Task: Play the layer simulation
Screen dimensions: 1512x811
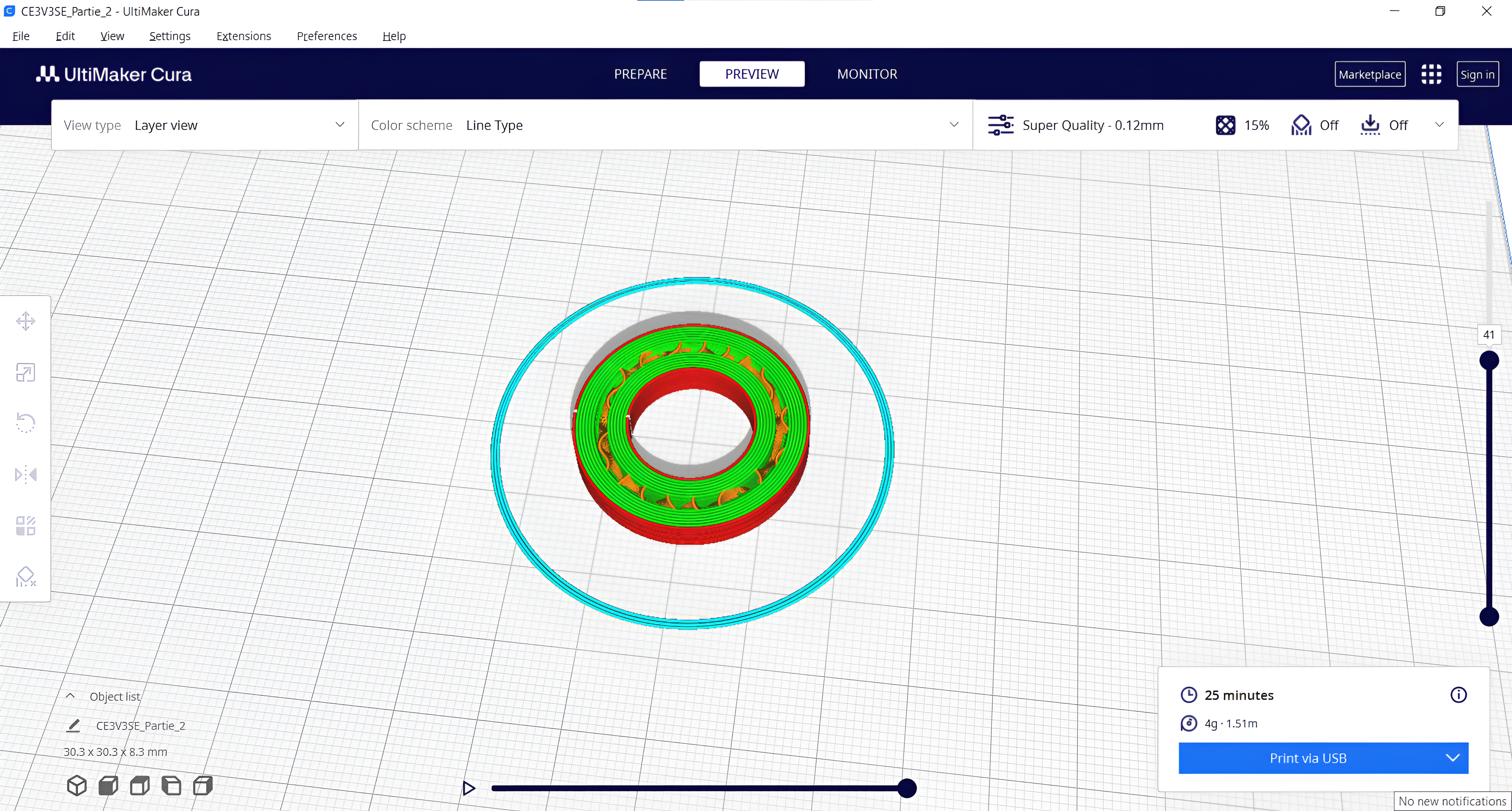Action: (469, 788)
